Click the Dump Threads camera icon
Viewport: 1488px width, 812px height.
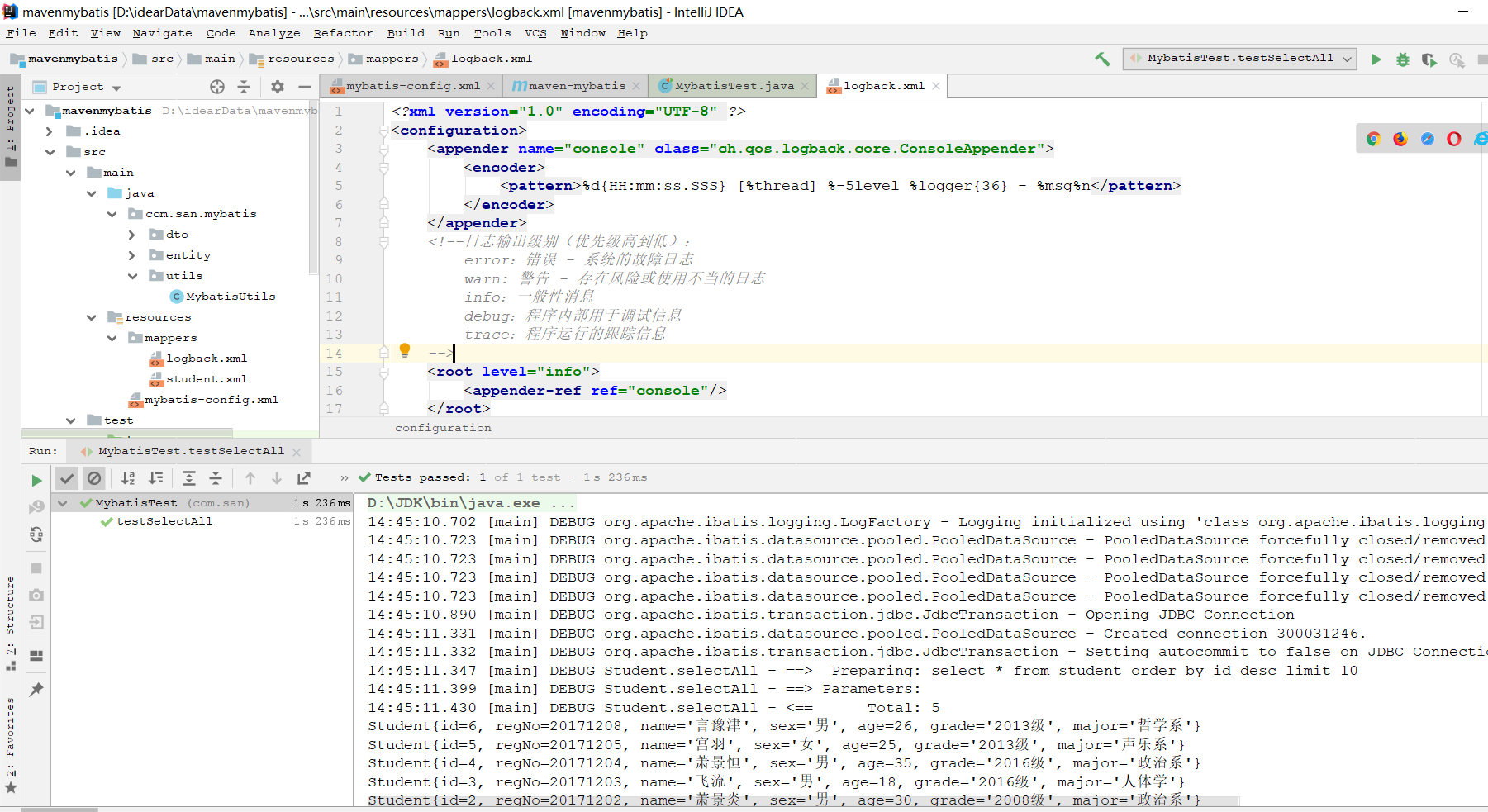click(36, 595)
